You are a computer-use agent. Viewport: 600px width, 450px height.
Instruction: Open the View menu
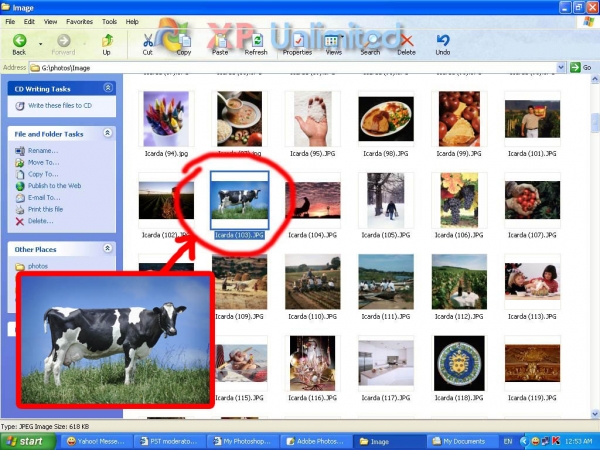50,22
